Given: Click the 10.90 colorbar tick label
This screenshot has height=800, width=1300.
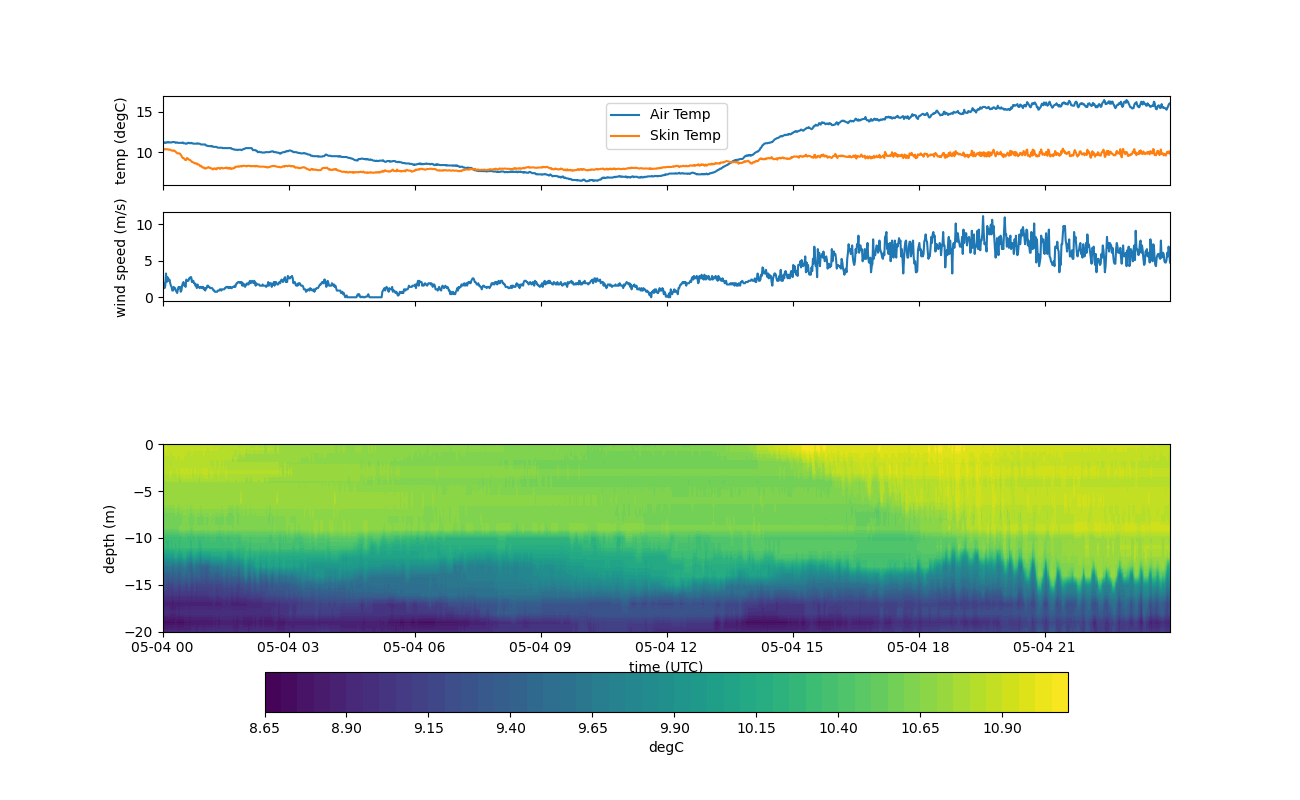Looking at the screenshot, I should [x=1002, y=728].
